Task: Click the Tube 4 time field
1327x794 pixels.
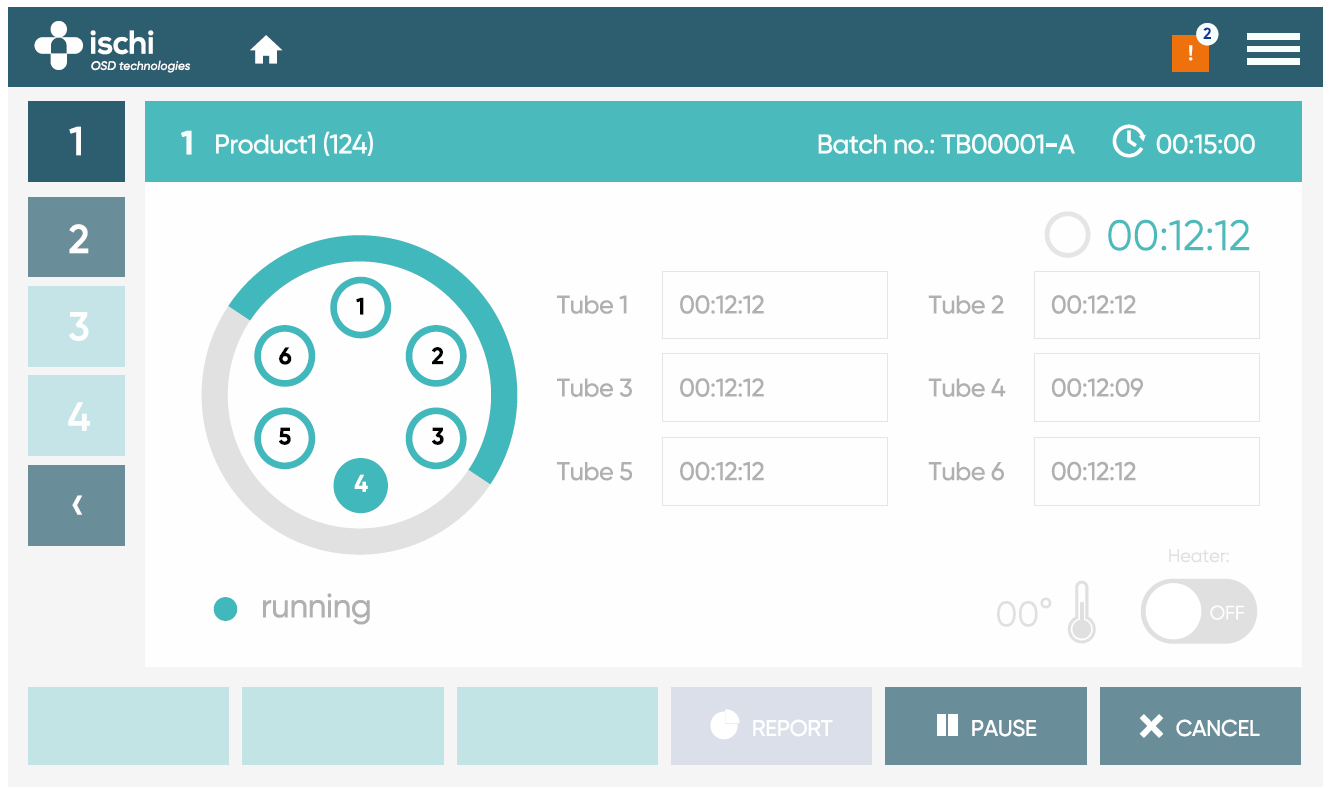Action: [x=1146, y=388]
